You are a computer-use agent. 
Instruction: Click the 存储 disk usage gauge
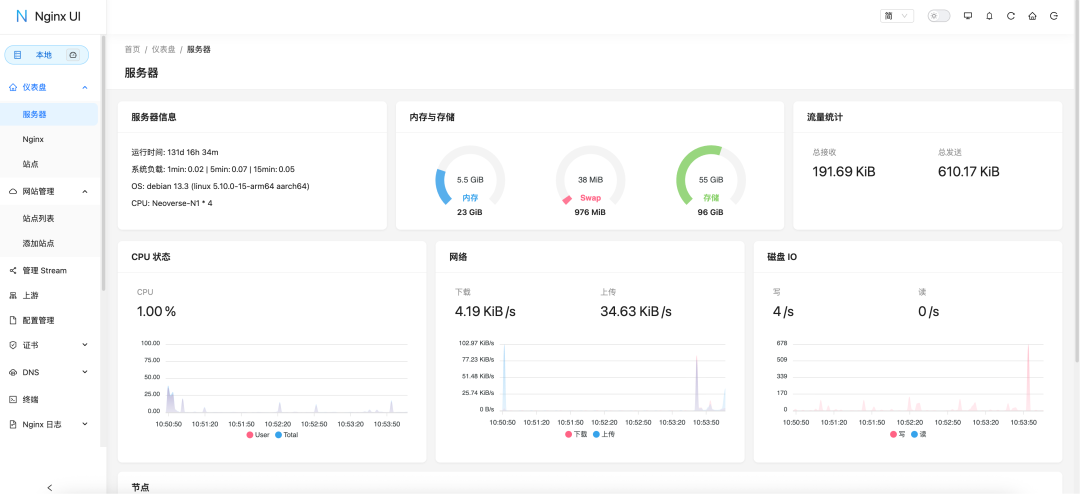(x=710, y=180)
